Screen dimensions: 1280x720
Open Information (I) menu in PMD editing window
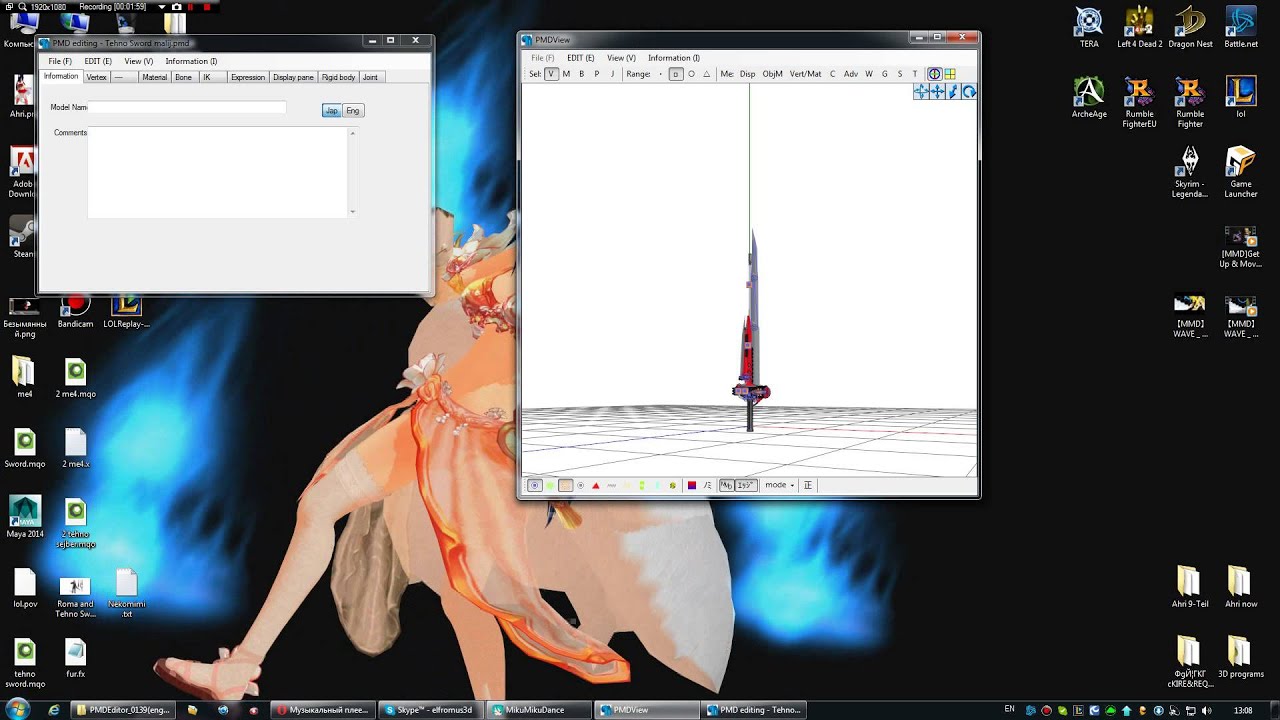[x=191, y=61]
